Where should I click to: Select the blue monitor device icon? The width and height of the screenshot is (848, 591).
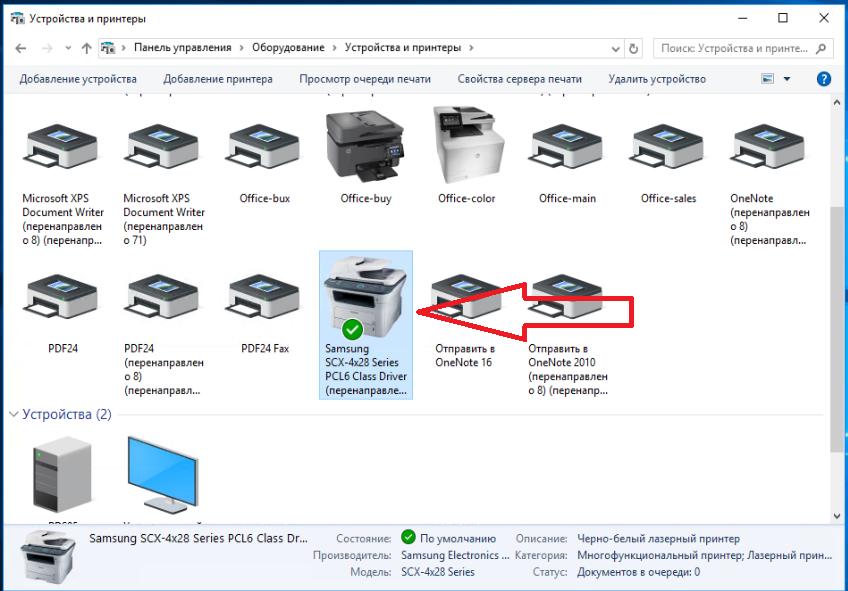click(163, 475)
